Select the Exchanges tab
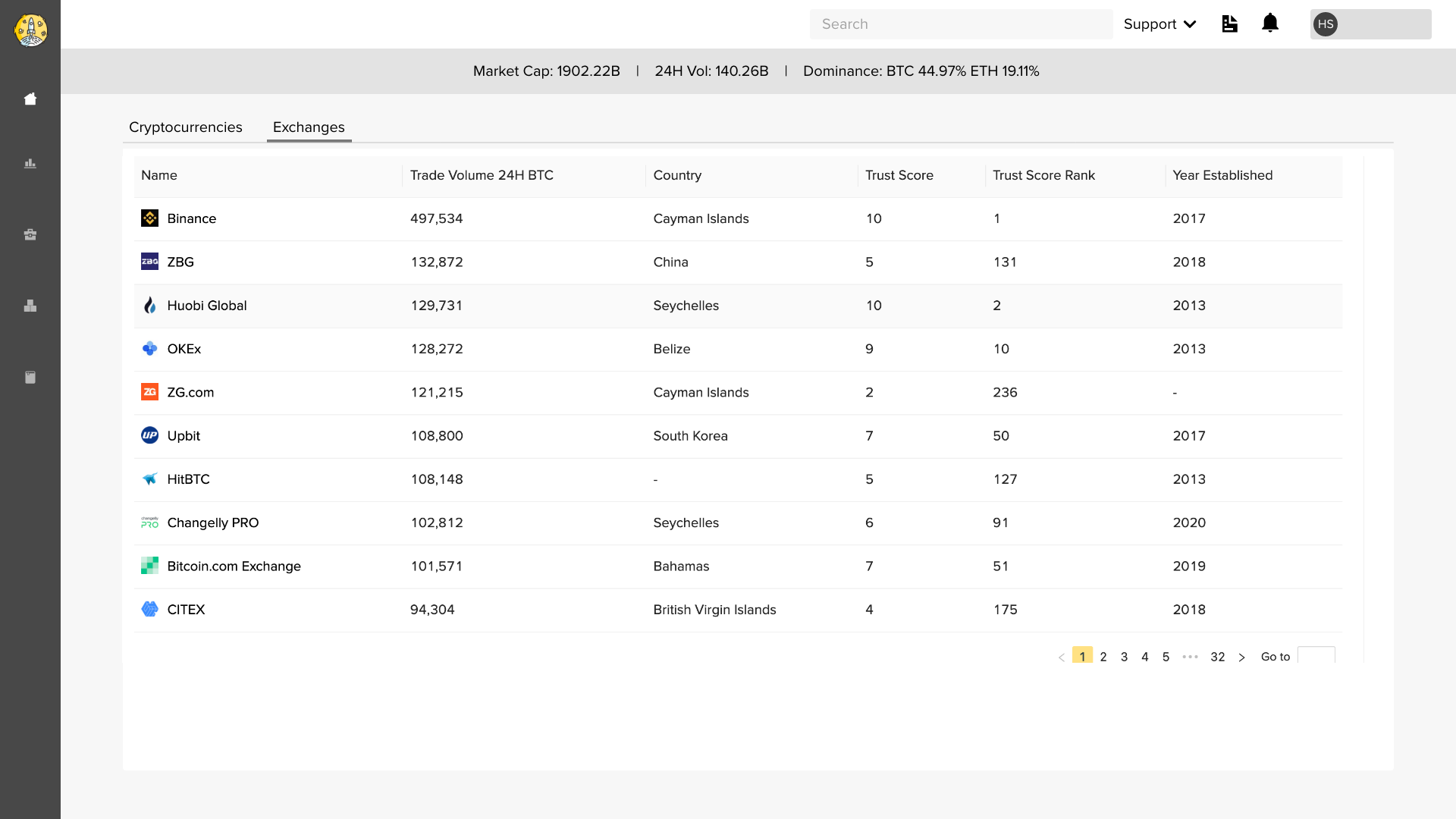 (309, 127)
